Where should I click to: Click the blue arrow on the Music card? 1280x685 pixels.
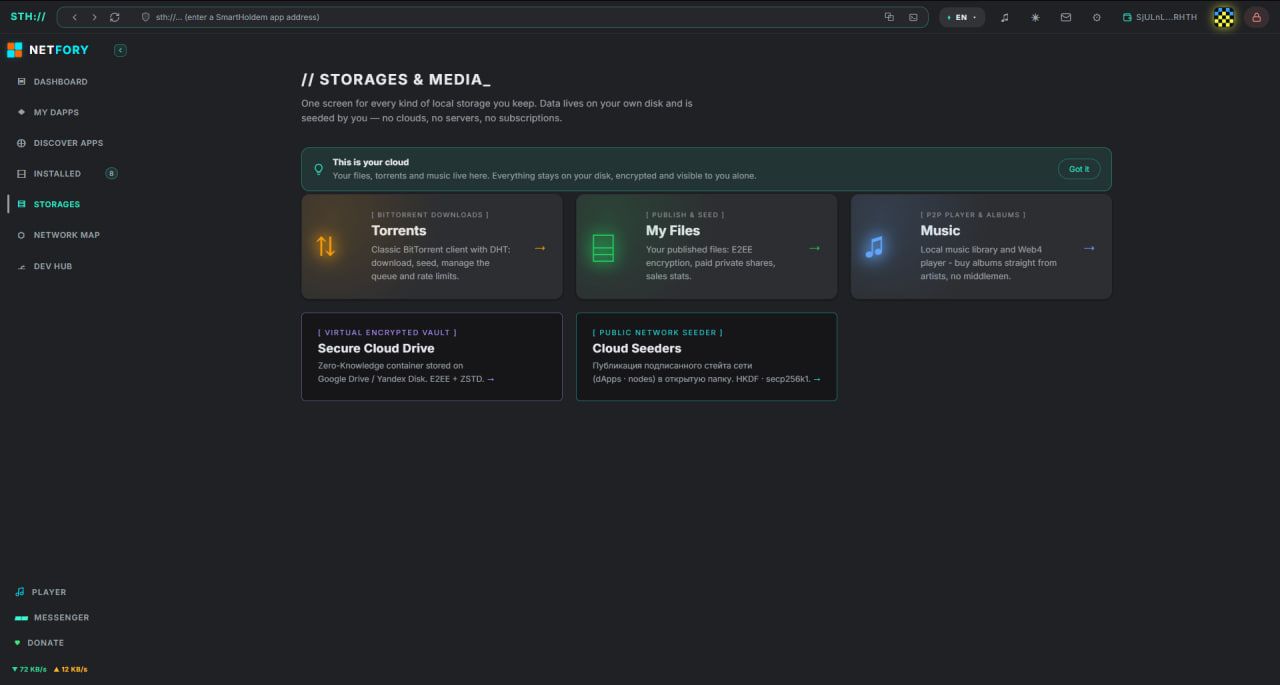(1089, 248)
